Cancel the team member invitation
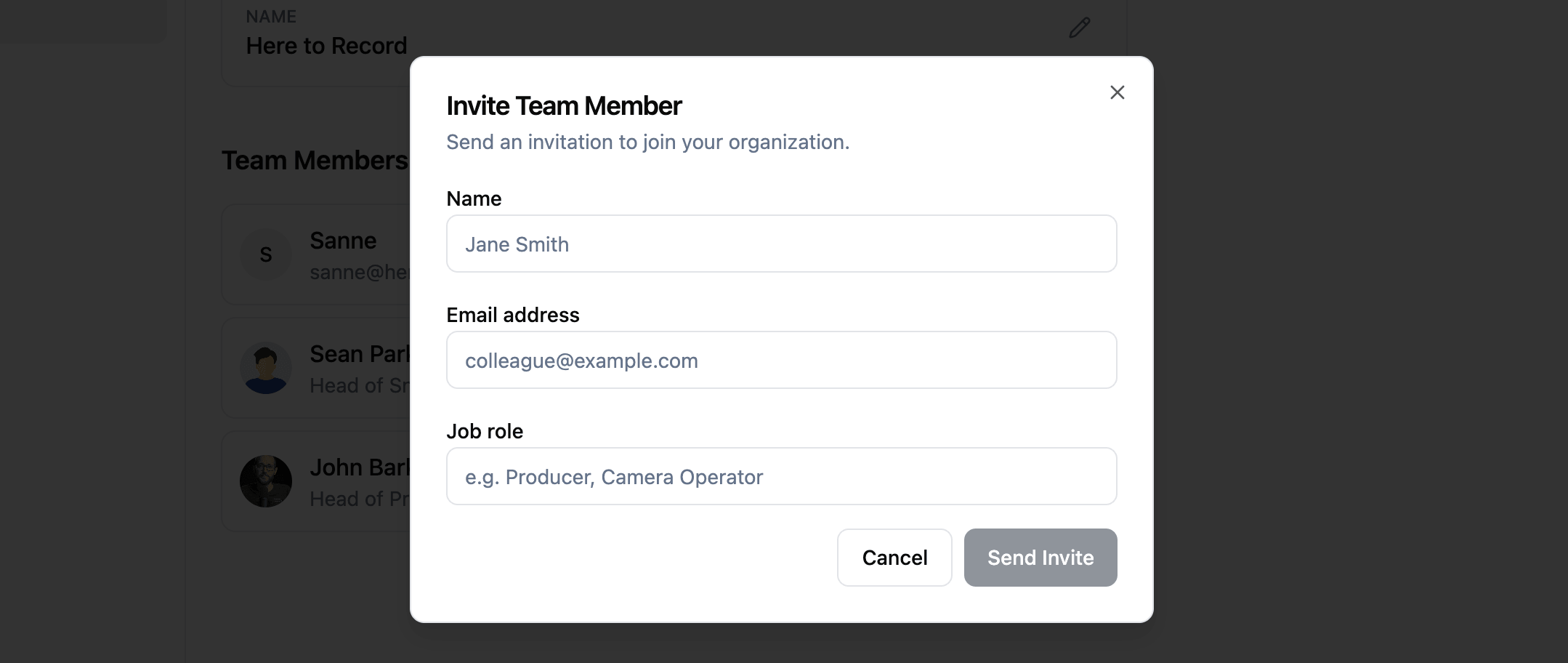 point(894,558)
